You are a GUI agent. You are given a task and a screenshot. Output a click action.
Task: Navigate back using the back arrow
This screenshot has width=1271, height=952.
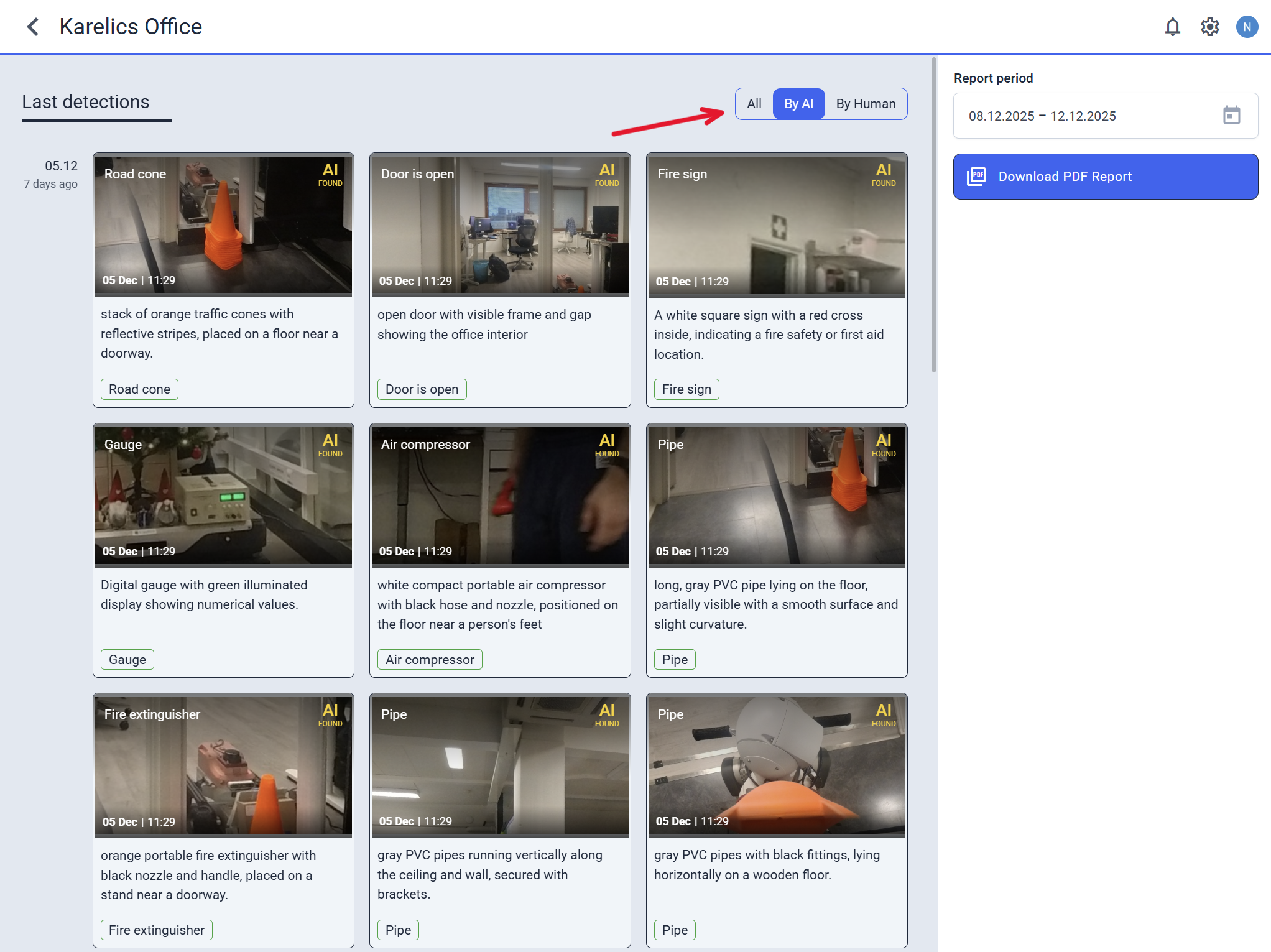pyautogui.click(x=32, y=26)
